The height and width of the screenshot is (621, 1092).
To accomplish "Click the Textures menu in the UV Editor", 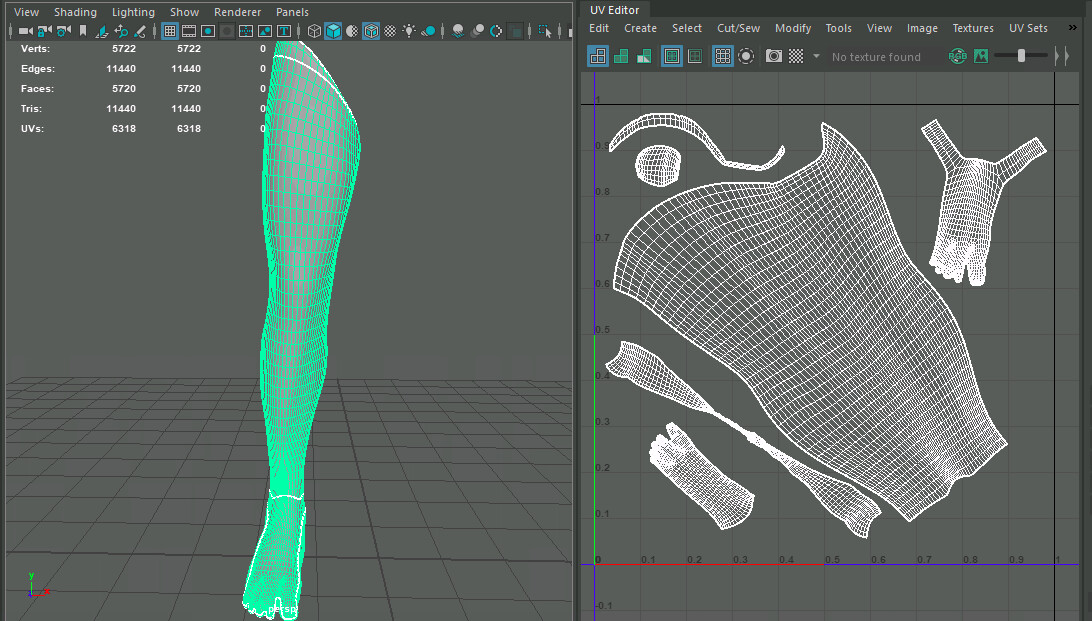I will click(x=972, y=28).
